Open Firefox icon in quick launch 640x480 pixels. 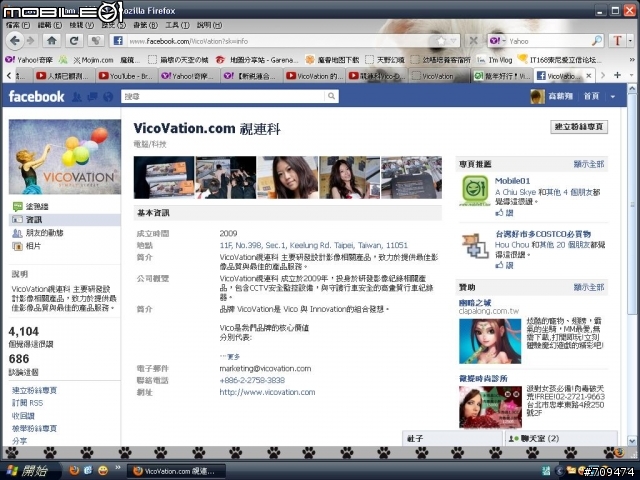(x=74, y=471)
